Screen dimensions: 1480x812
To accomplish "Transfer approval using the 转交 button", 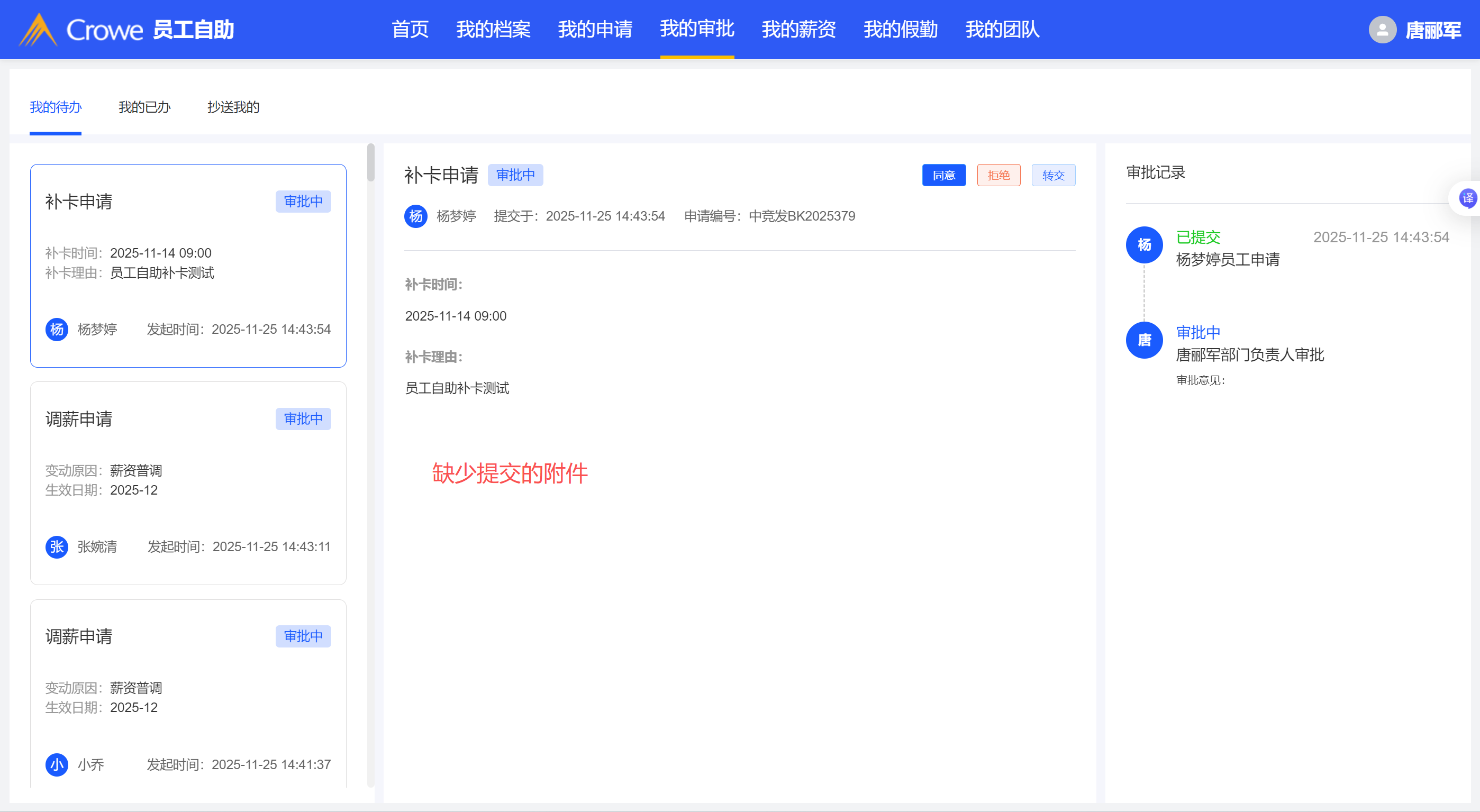I will click(1052, 175).
